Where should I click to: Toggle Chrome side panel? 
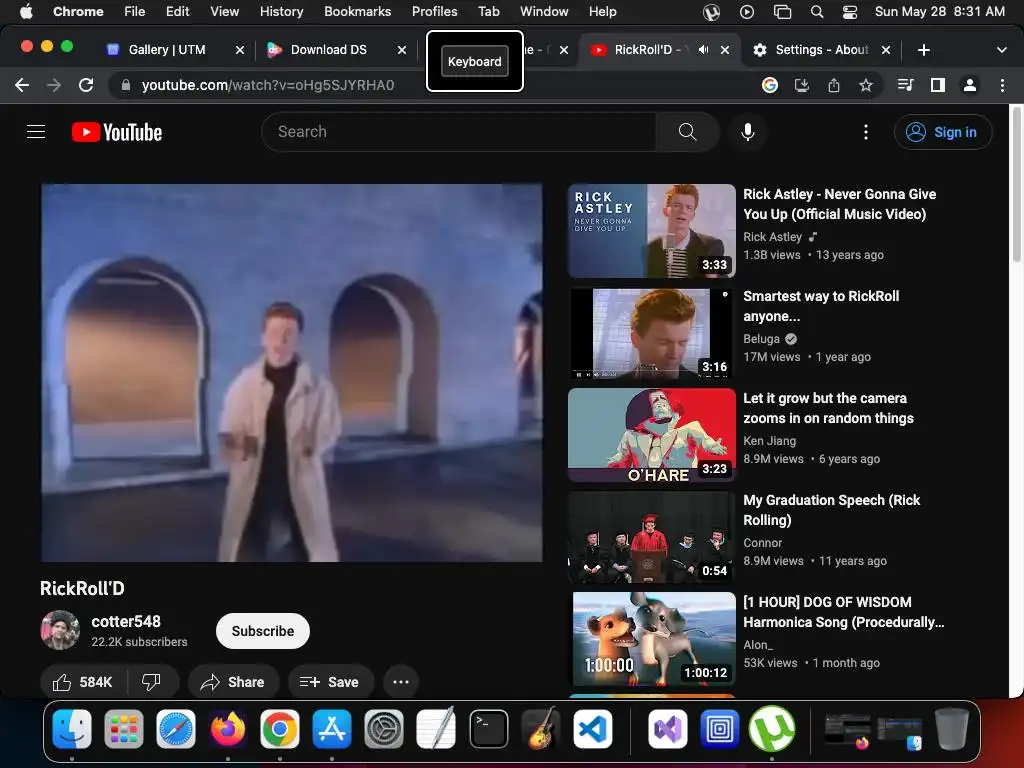coord(938,85)
